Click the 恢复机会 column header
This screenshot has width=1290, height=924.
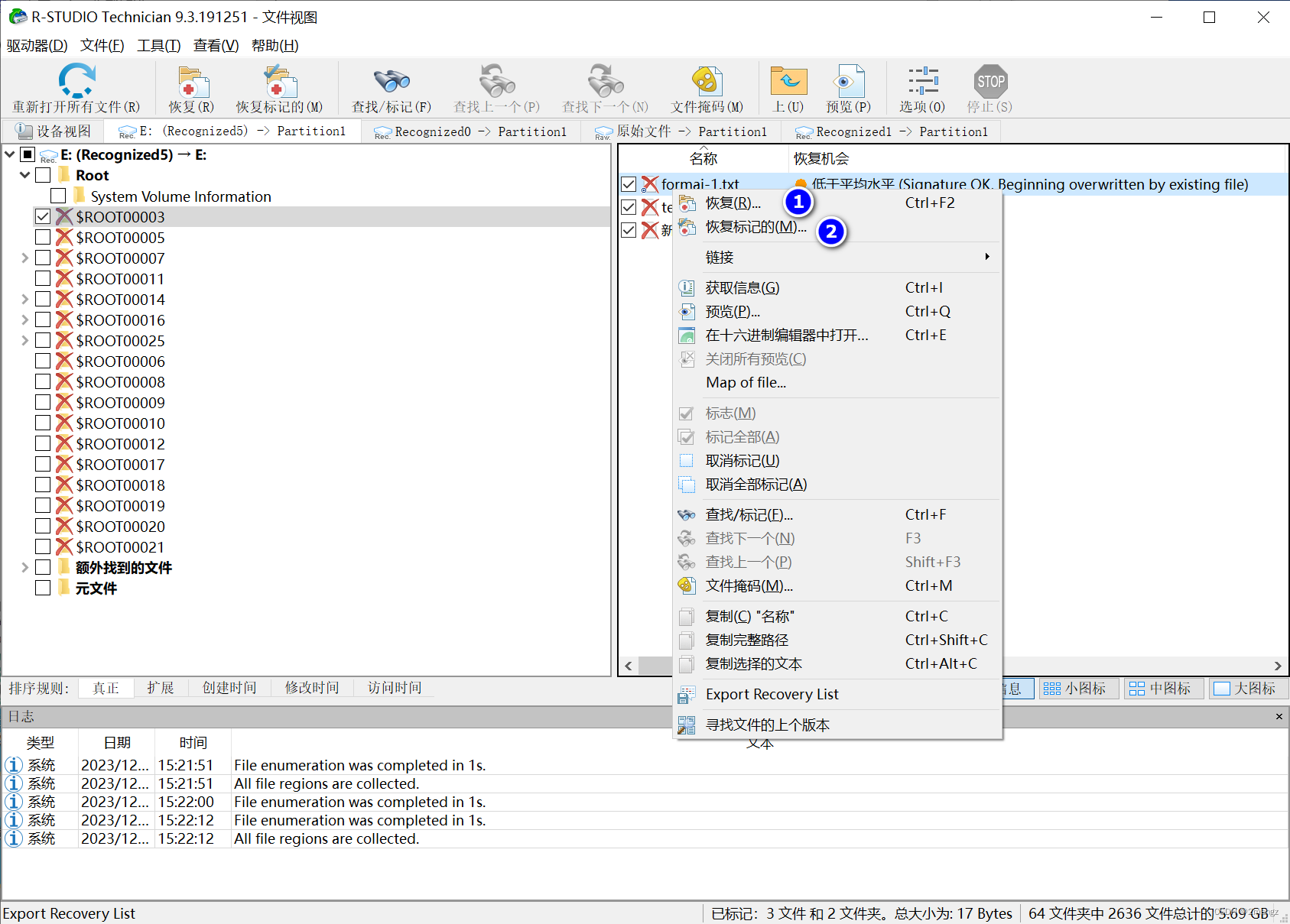click(821, 159)
